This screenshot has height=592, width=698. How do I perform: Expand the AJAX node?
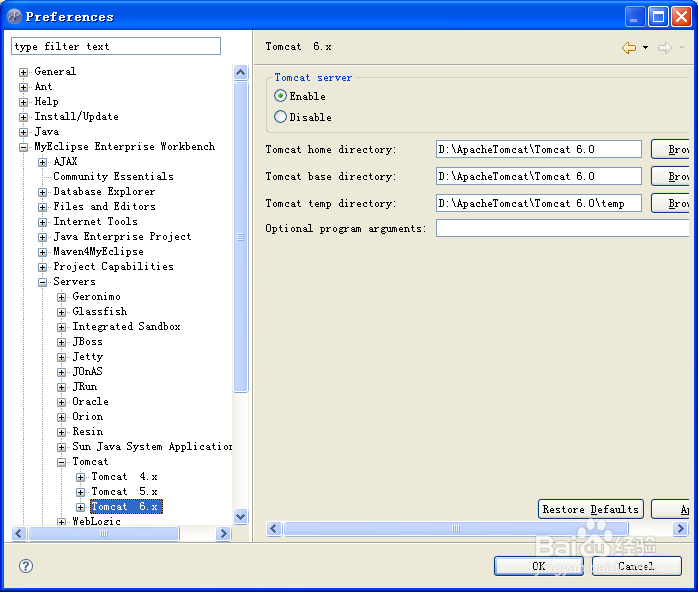coord(42,162)
